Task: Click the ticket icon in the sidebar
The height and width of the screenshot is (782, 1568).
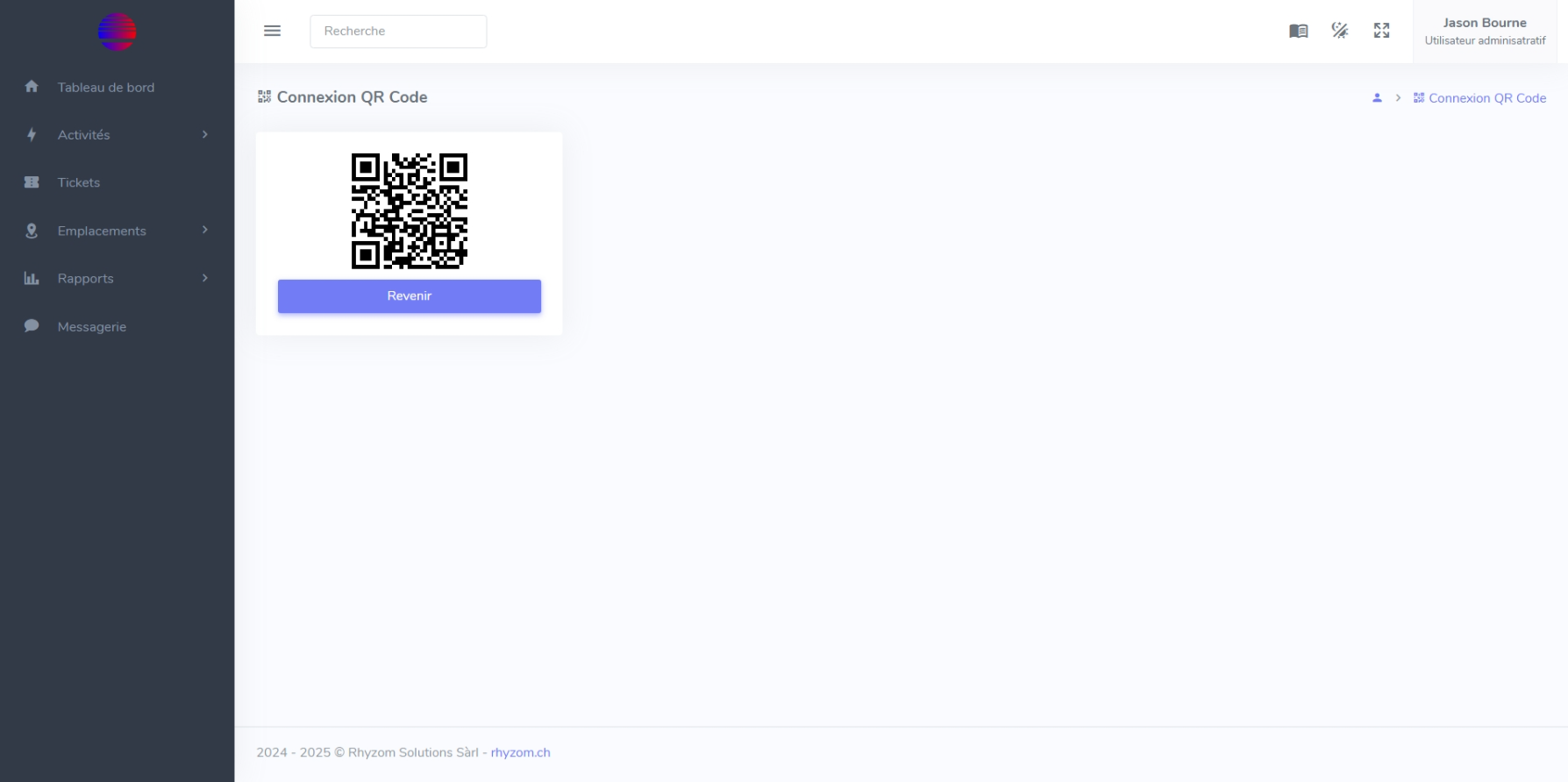Action: (x=32, y=182)
